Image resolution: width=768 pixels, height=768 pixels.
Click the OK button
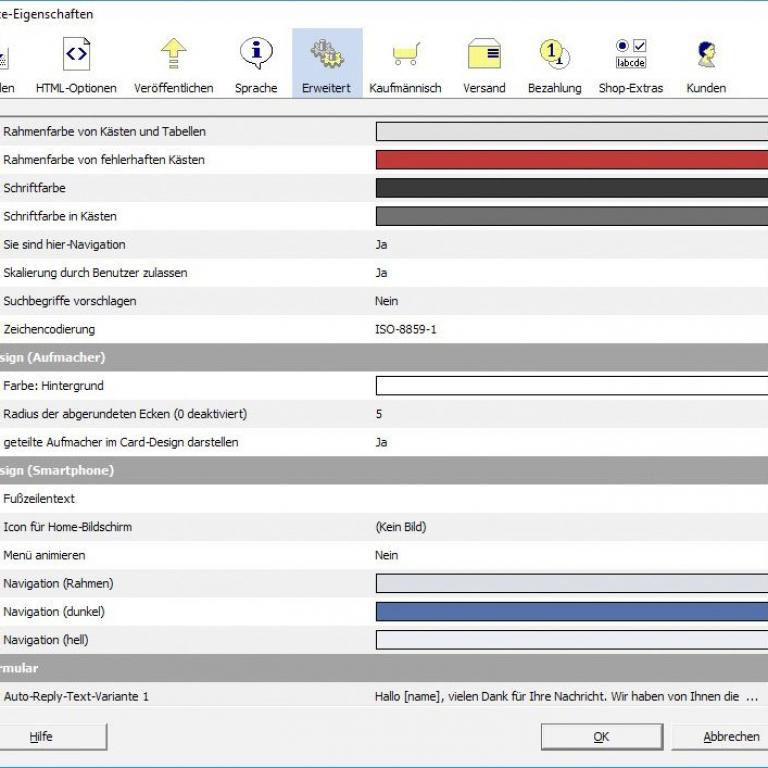coord(601,736)
